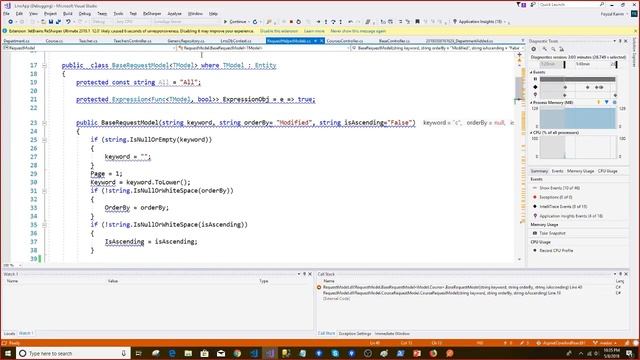Collapse the constructor block at line 23
The width and height of the screenshot is (640, 360).
click(44, 123)
